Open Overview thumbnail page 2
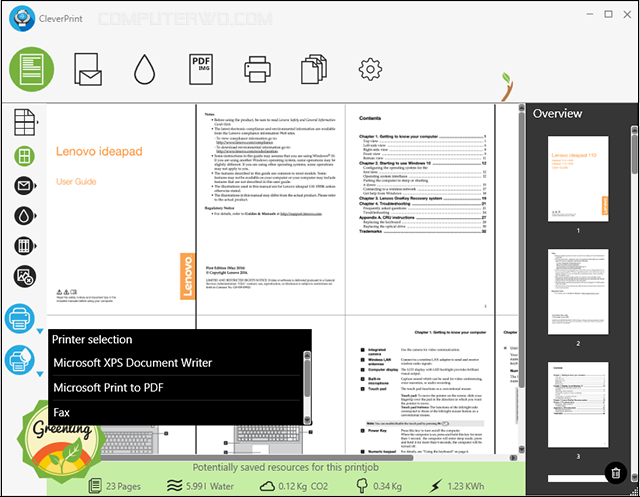Viewport: 640px width, 497px height. click(578, 292)
